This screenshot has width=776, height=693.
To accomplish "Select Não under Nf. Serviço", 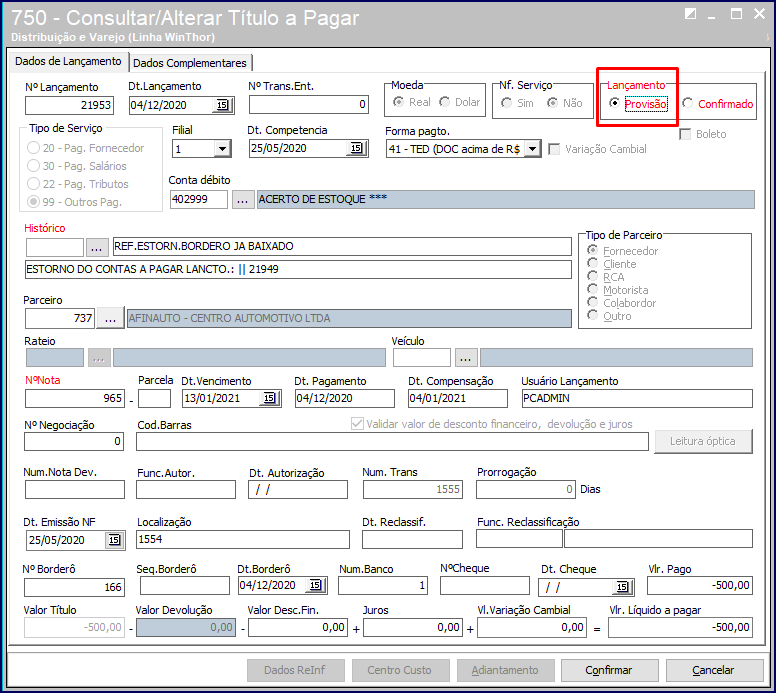I will [552, 102].
